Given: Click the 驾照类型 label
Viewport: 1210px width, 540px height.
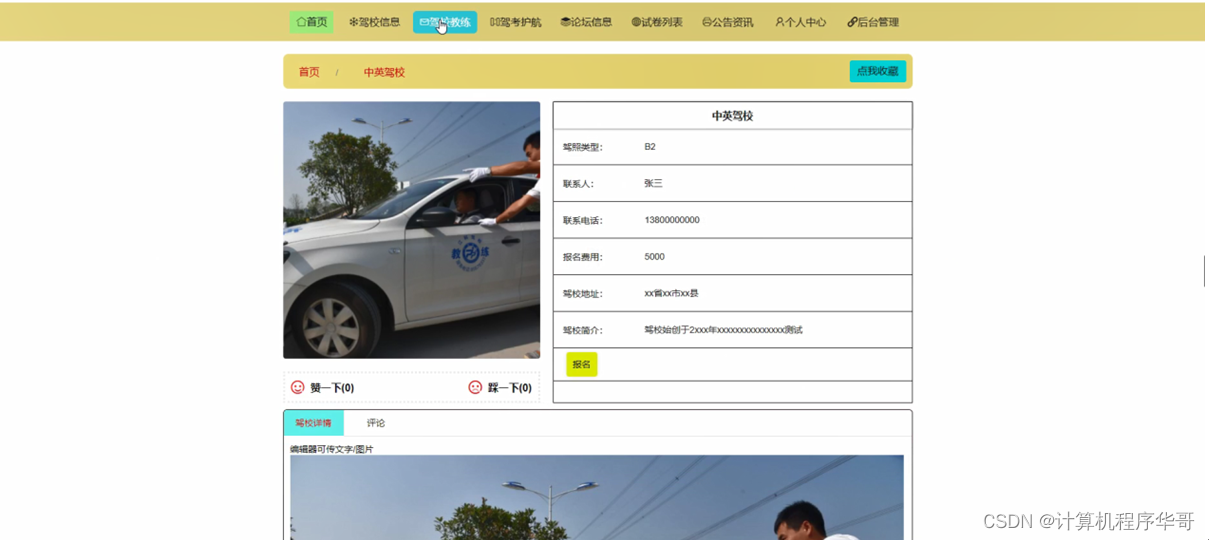Looking at the screenshot, I should tap(583, 147).
